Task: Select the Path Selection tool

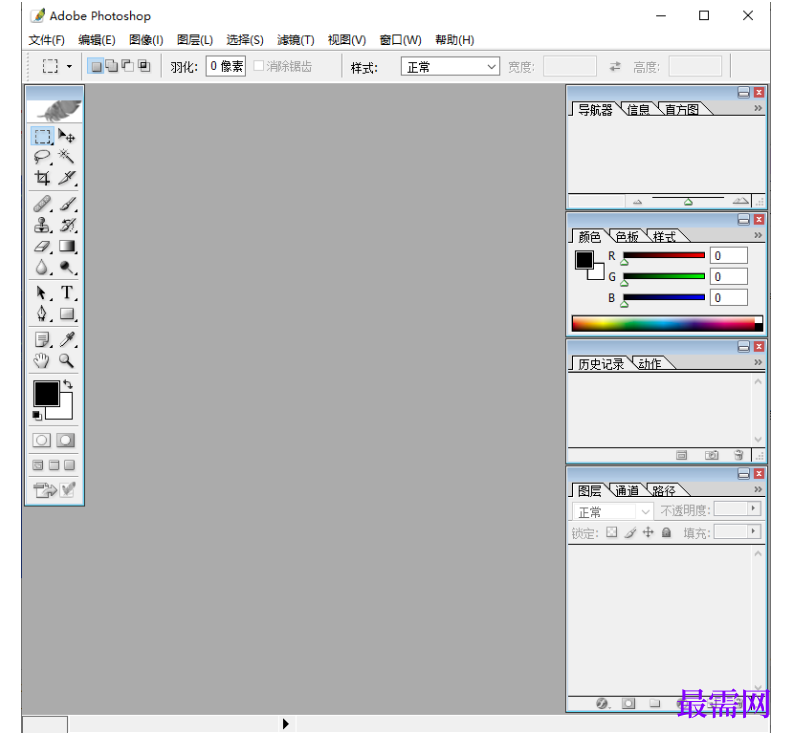Action: point(42,293)
